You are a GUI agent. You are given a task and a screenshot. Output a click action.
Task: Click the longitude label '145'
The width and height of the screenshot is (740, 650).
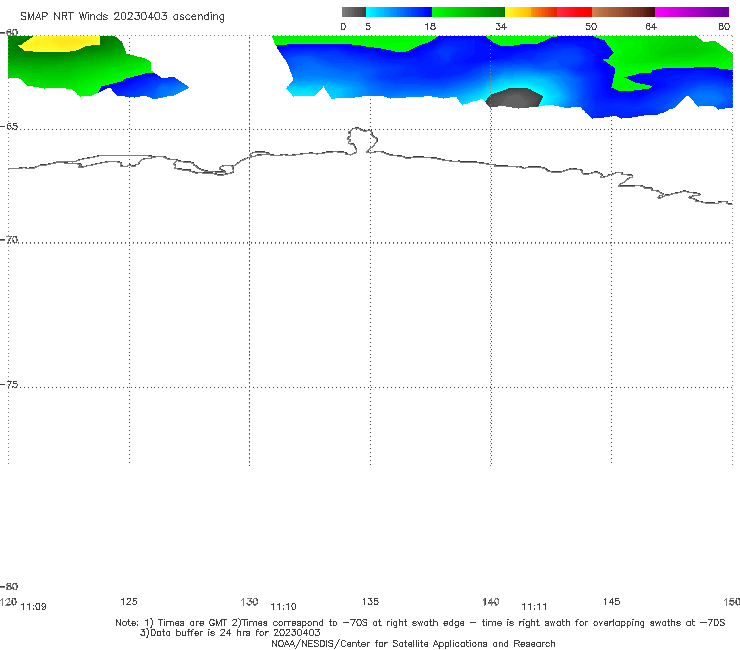[x=612, y=601]
